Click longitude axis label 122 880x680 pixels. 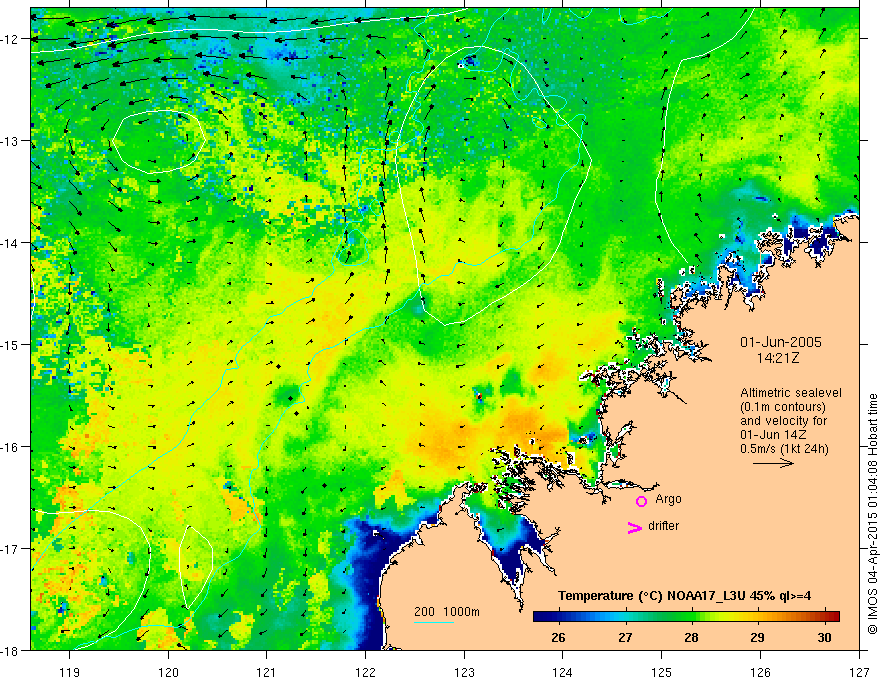coord(365,672)
